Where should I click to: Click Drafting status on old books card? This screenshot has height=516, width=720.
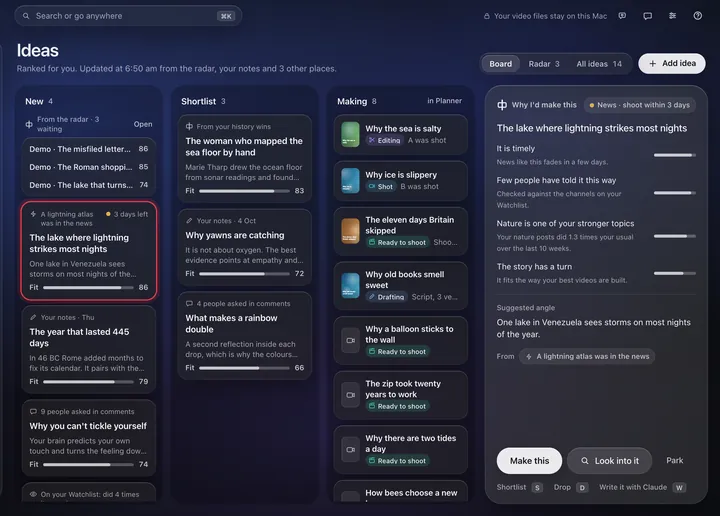click(386, 297)
